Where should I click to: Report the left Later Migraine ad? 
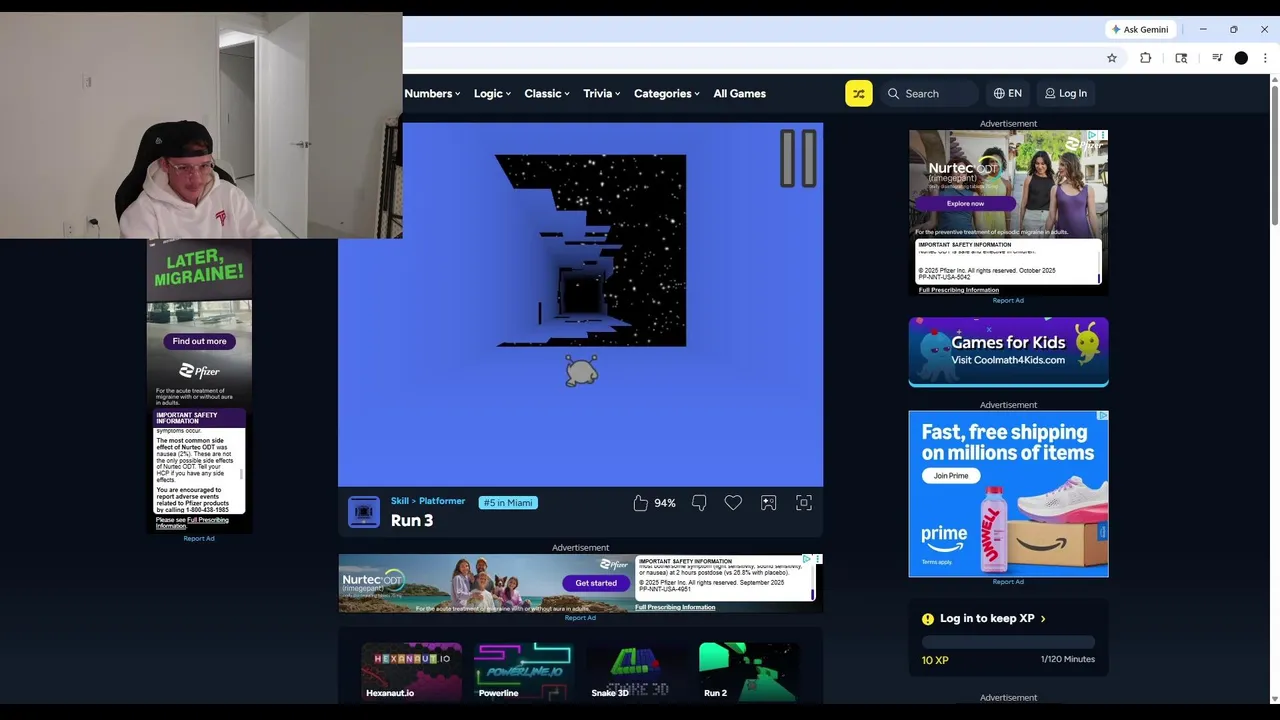click(x=199, y=538)
